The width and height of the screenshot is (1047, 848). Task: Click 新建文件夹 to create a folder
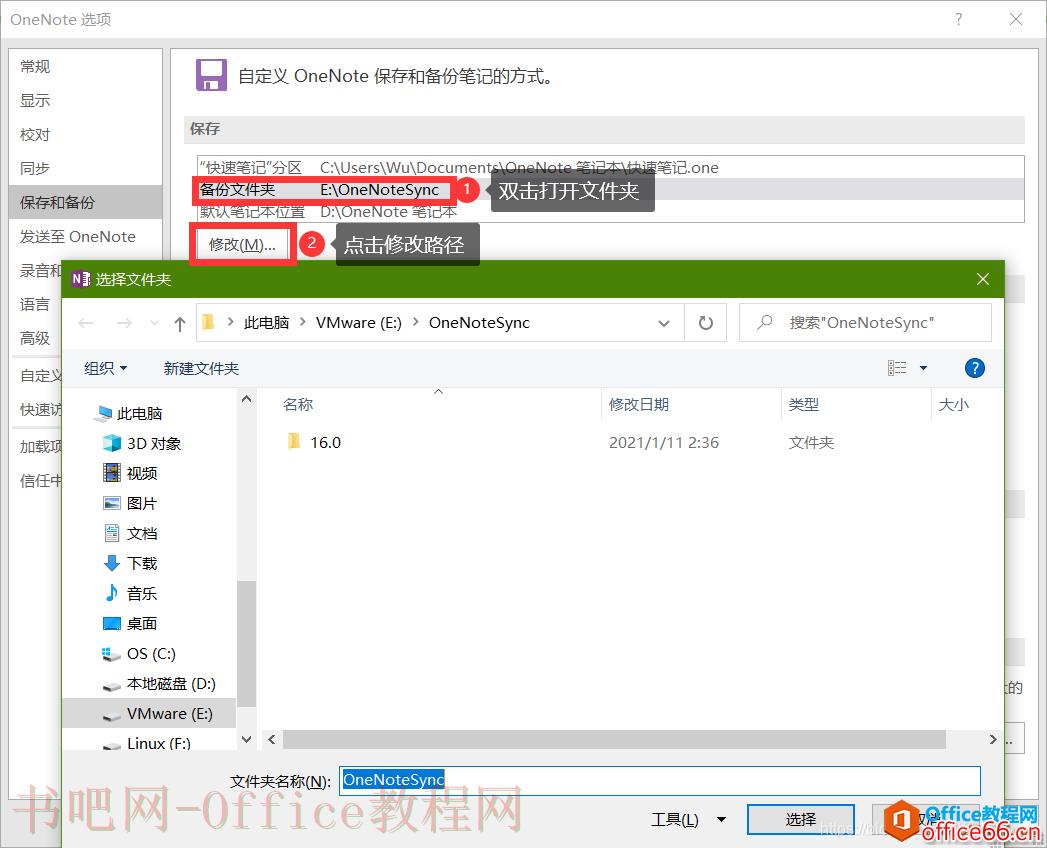pos(201,368)
